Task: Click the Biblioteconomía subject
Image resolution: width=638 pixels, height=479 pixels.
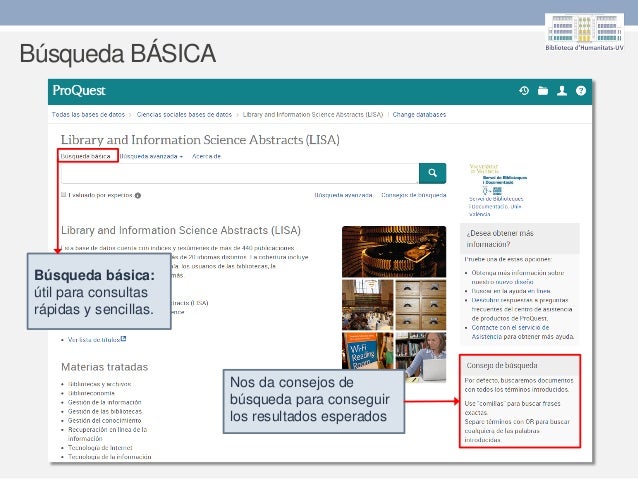Action: click(x=91, y=393)
